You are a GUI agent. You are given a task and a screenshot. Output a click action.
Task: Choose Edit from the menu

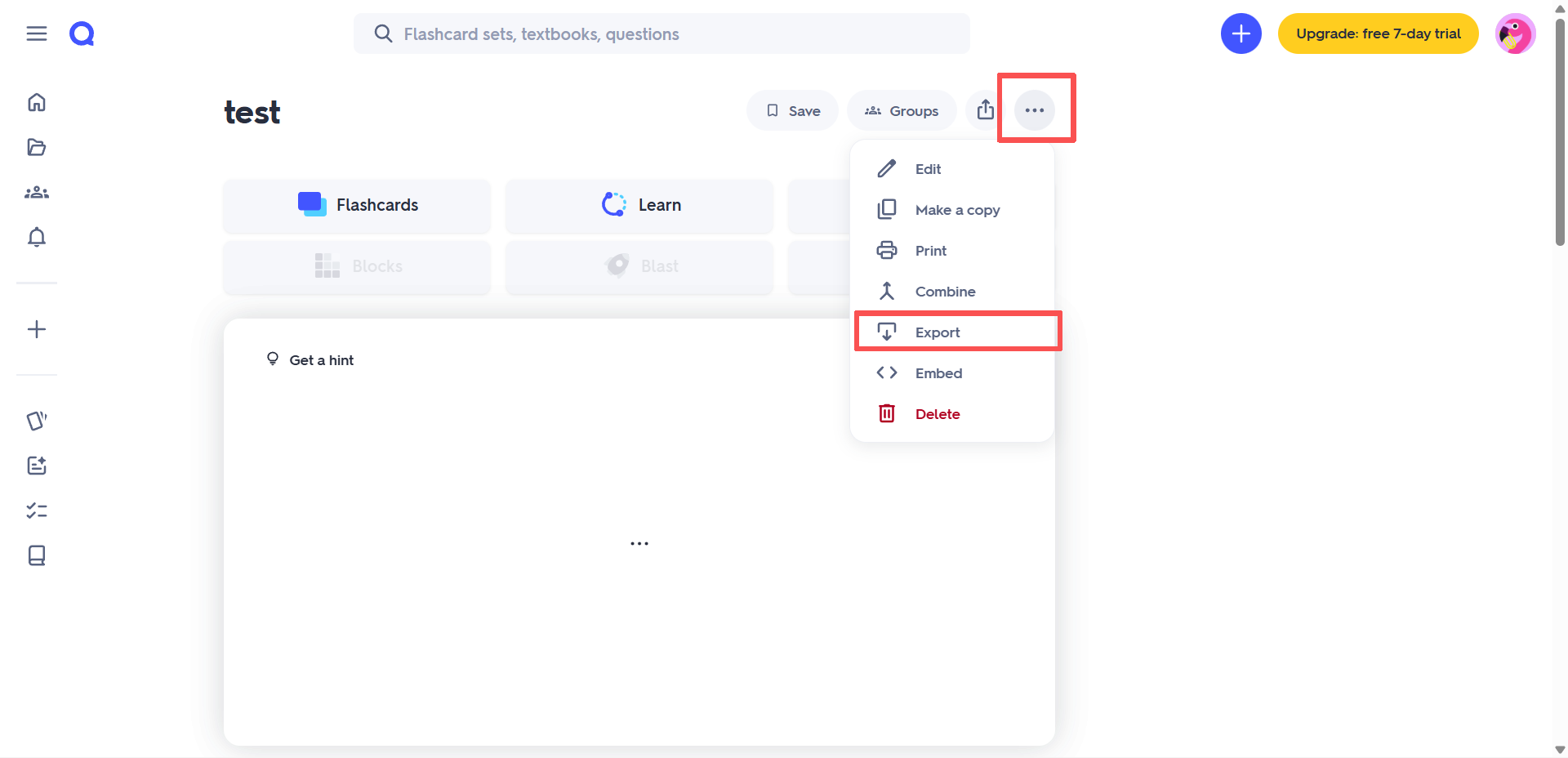tap(952, 169)
